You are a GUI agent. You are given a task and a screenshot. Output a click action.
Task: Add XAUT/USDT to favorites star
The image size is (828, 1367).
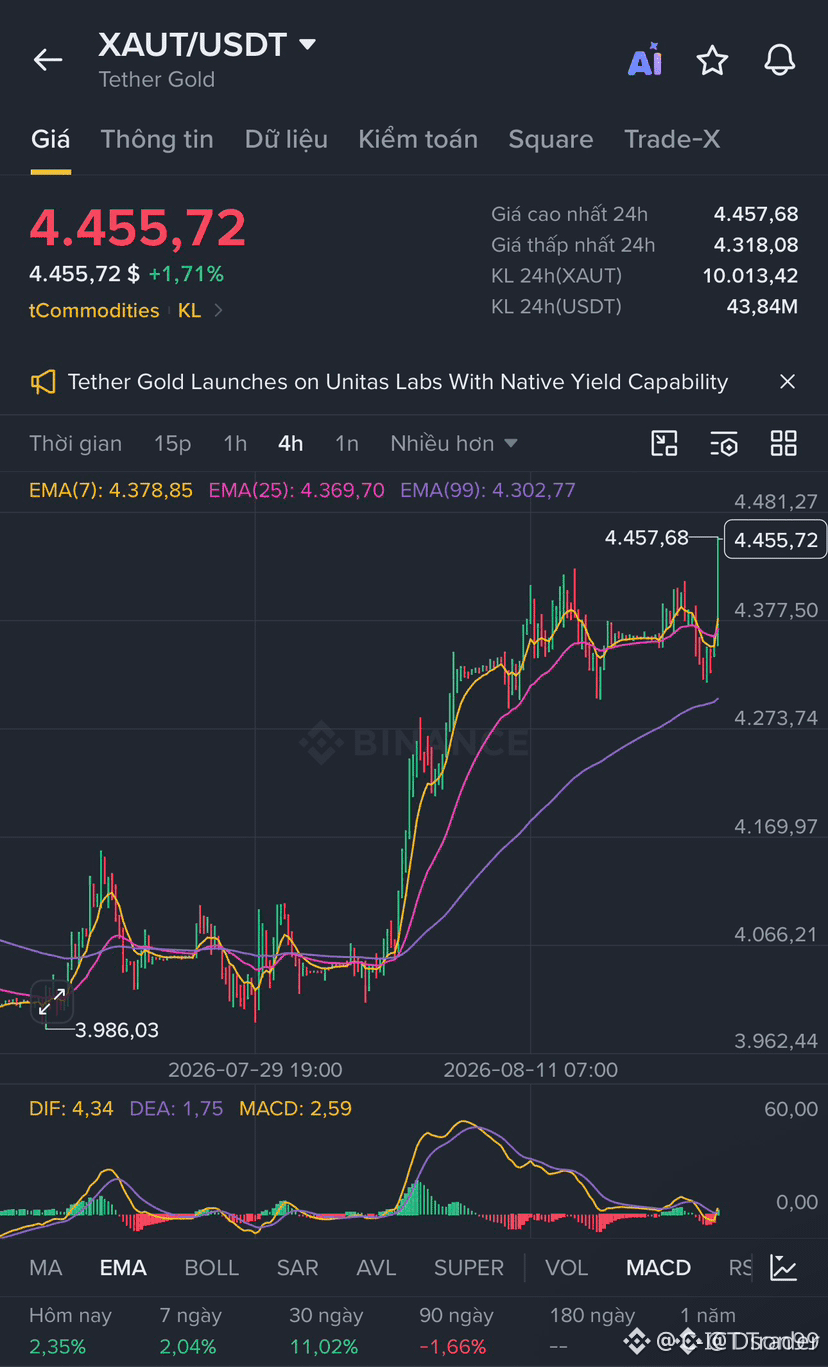click(x=712, y=60)
